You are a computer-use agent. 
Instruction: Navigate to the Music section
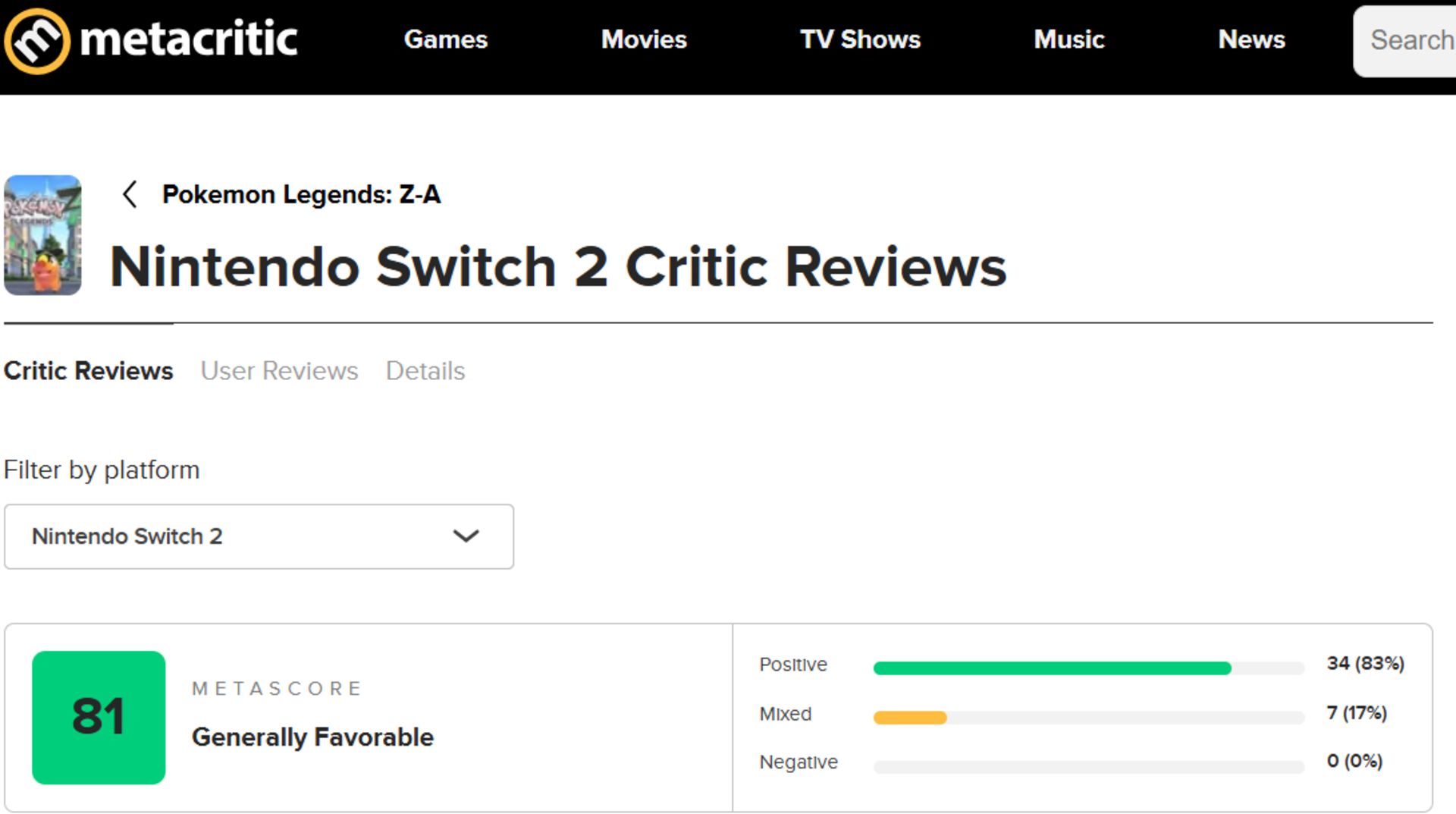(x=1068, y=39)
